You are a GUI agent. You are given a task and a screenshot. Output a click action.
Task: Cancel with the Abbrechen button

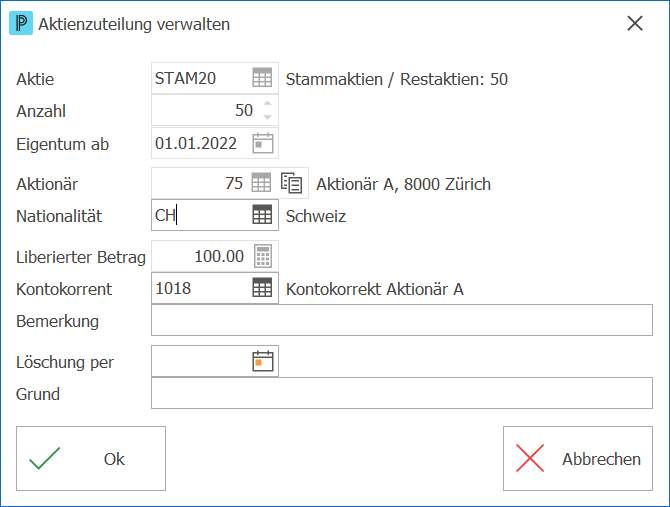(x=578, y=458)
